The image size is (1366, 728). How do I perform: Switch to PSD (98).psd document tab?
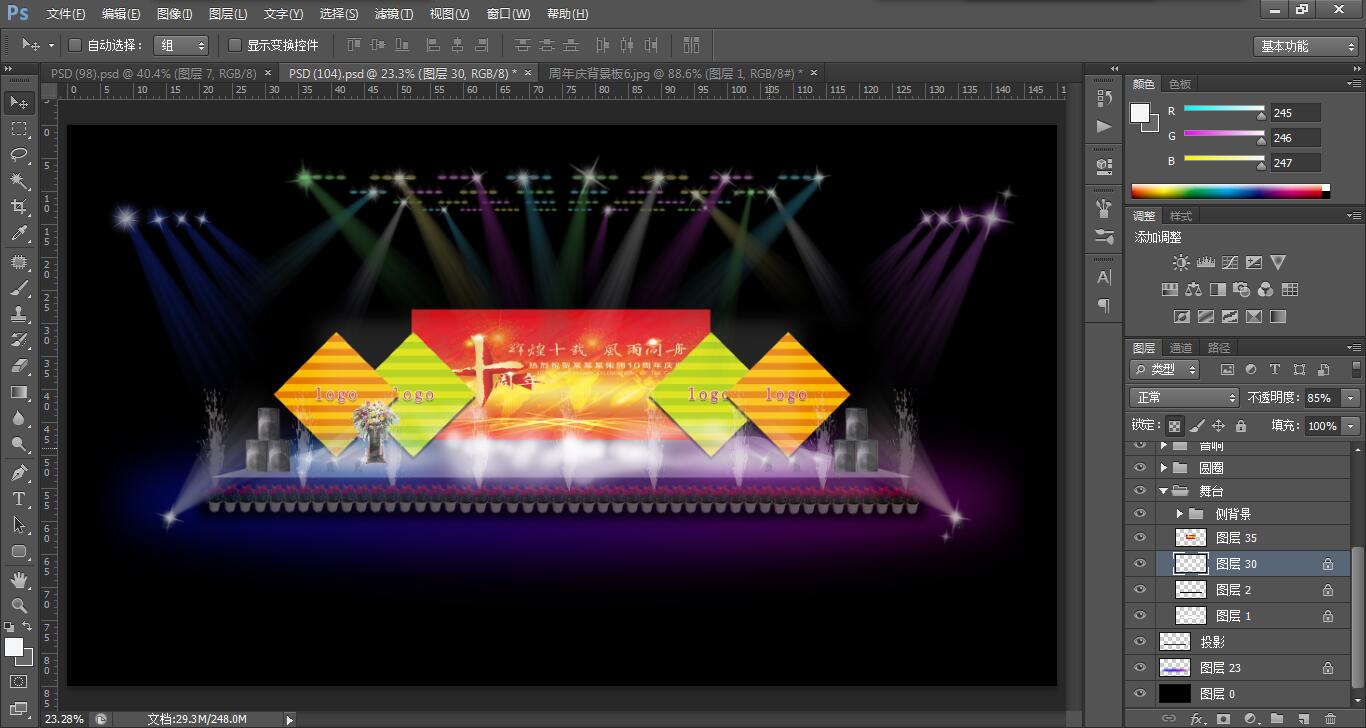pos(153,73)
